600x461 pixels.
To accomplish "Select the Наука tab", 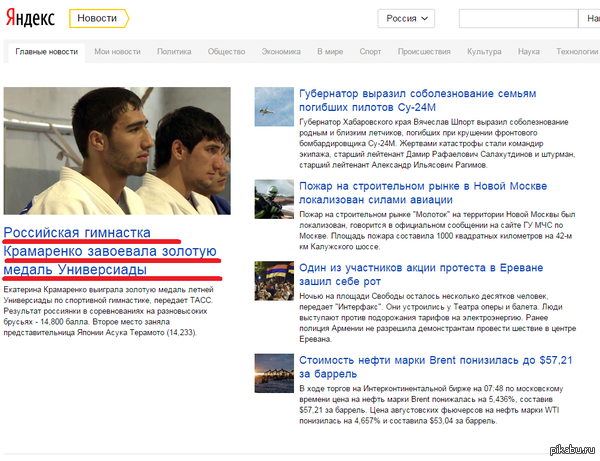I will (x=529, y=51).
